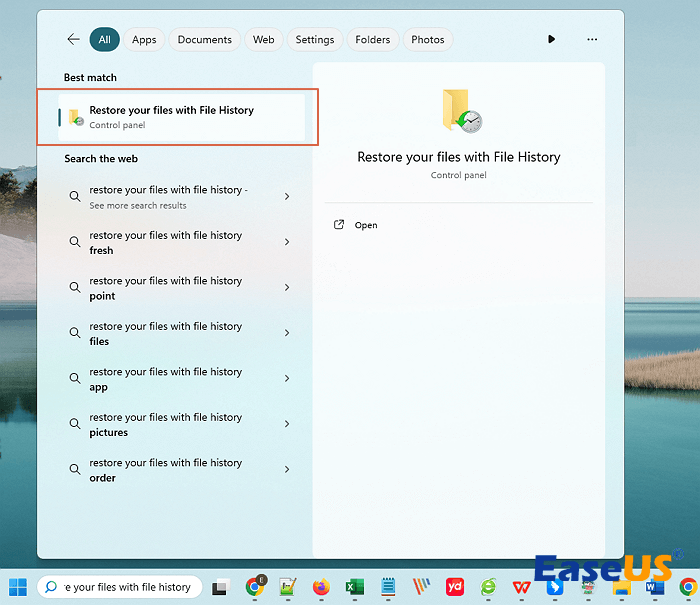Select the Photos filter tab
Image resolution: width=700 pixels, height=605 pixels.
click(x=427, y=40)
